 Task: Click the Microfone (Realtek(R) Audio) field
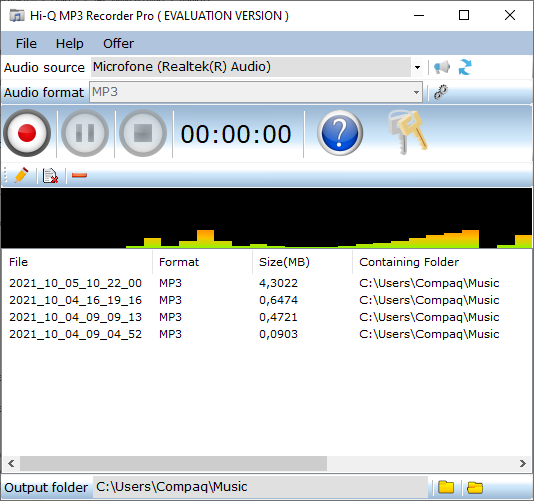[x=251, y=67]
